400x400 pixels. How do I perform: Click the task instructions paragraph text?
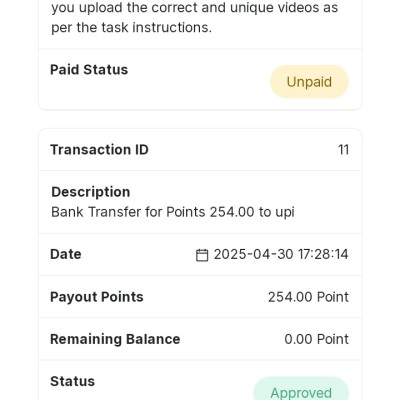click(195, 17)
